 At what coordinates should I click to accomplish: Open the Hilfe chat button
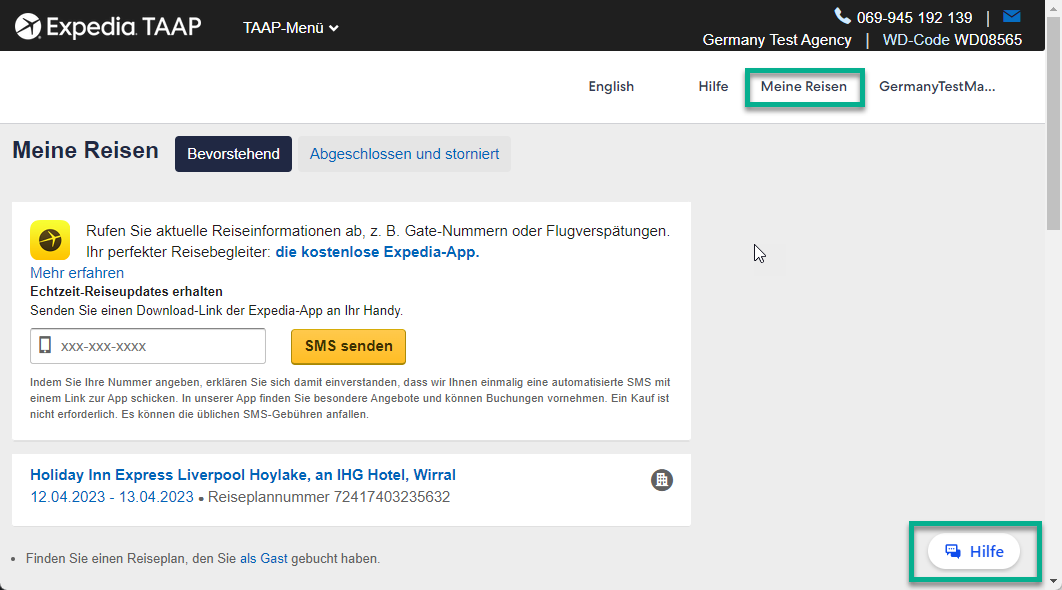[974, 551]
